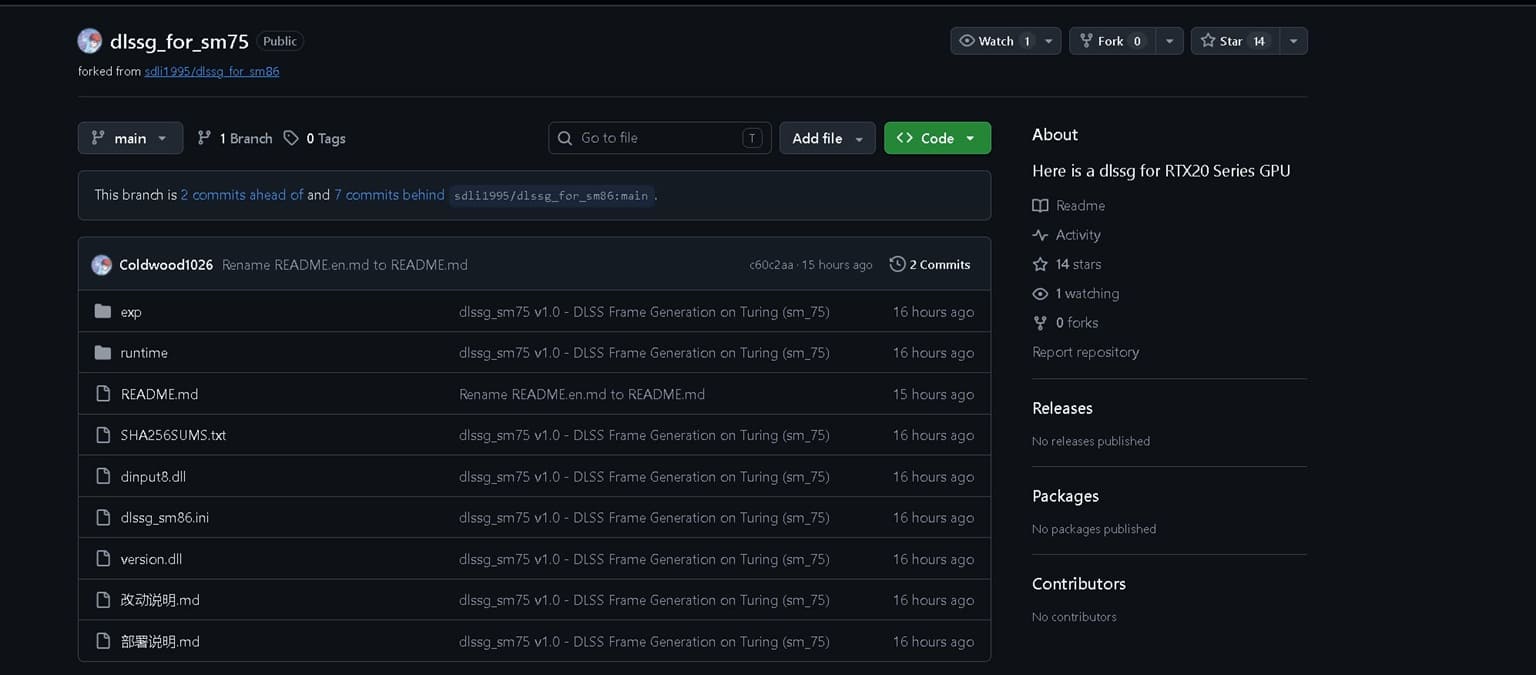Open the Activity link in About
The image size is (1536, 675).
coord(1067,235)
